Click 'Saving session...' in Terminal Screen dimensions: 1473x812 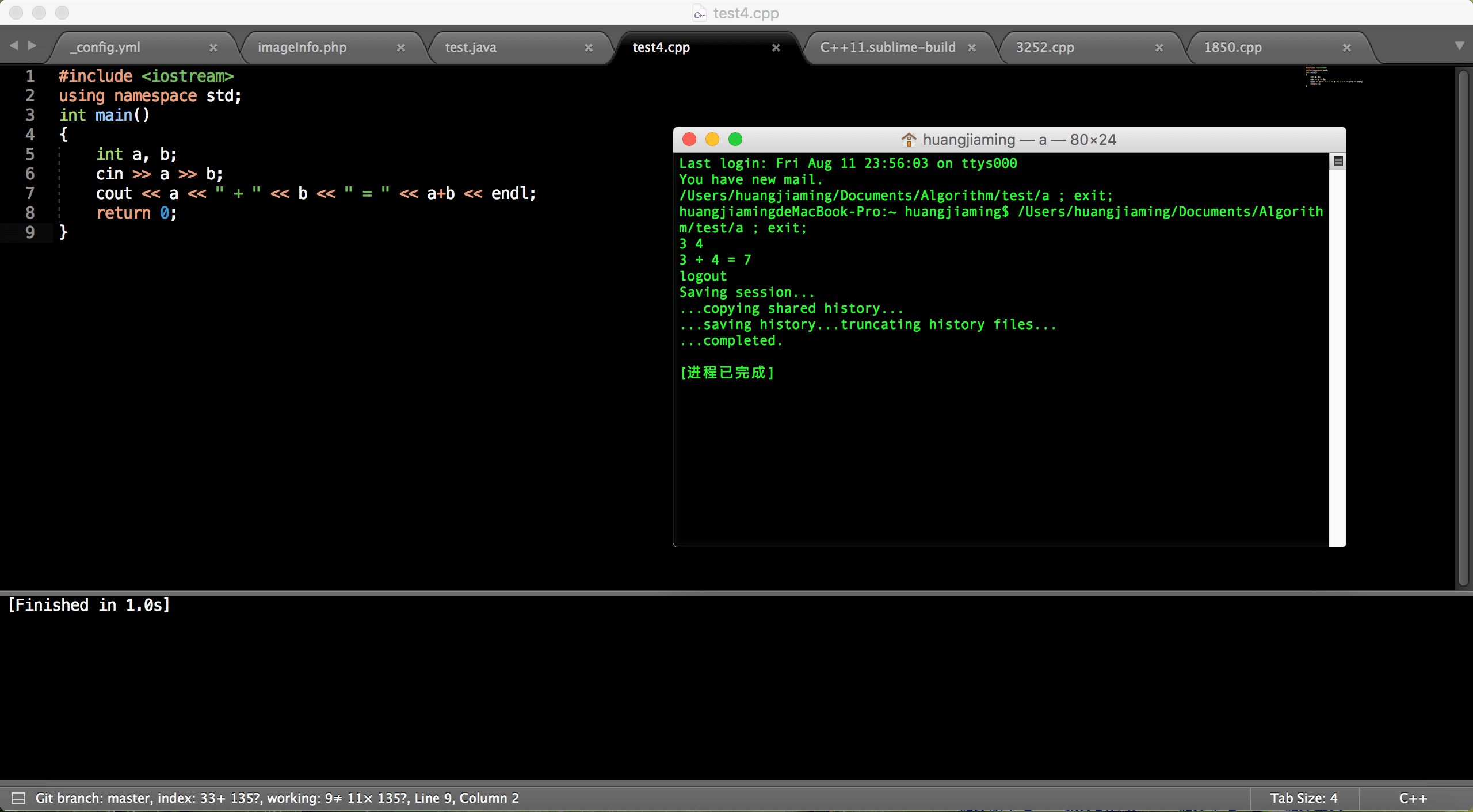click(x=747, y=292)
